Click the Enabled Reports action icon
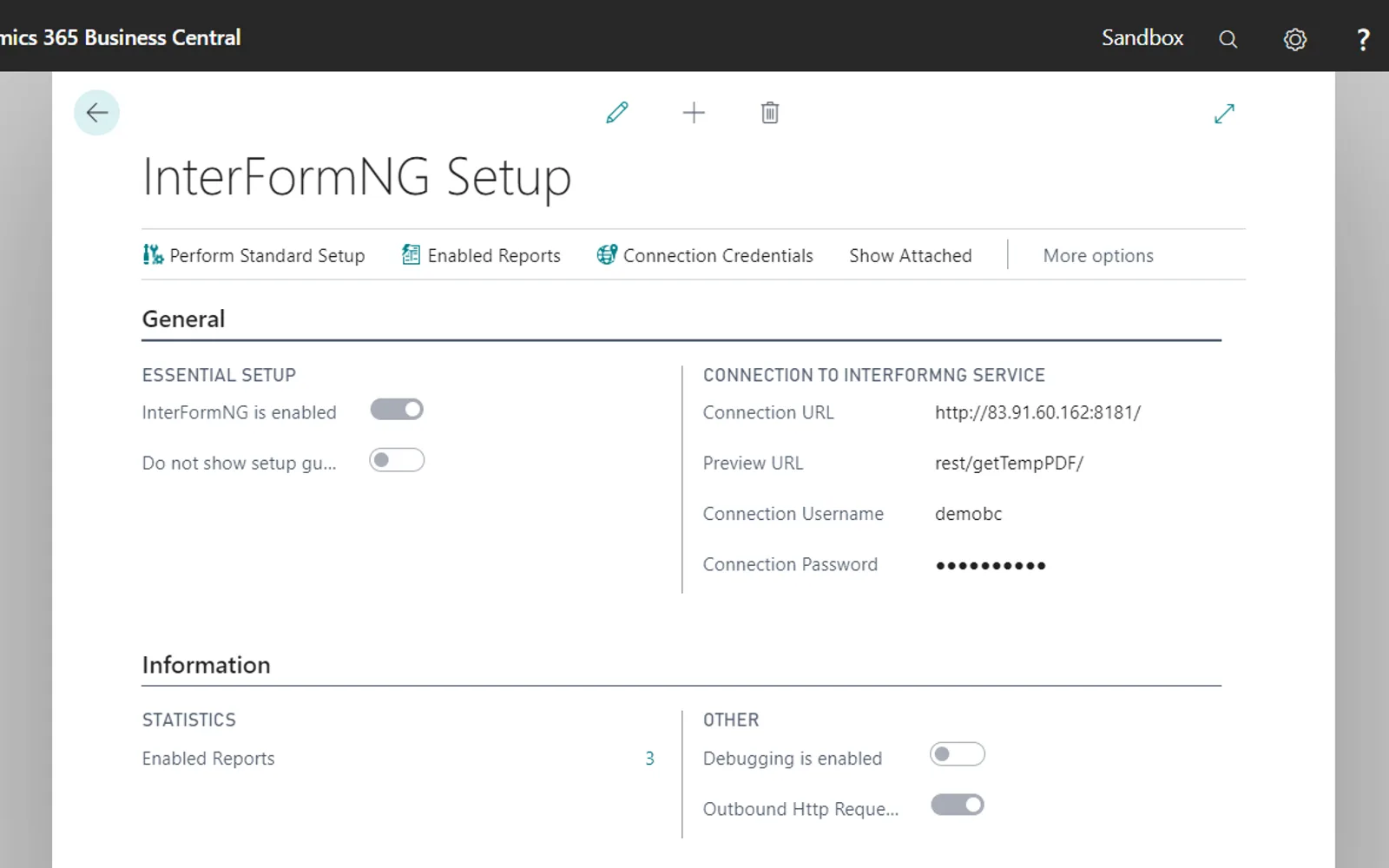 (x=411, y=254)
